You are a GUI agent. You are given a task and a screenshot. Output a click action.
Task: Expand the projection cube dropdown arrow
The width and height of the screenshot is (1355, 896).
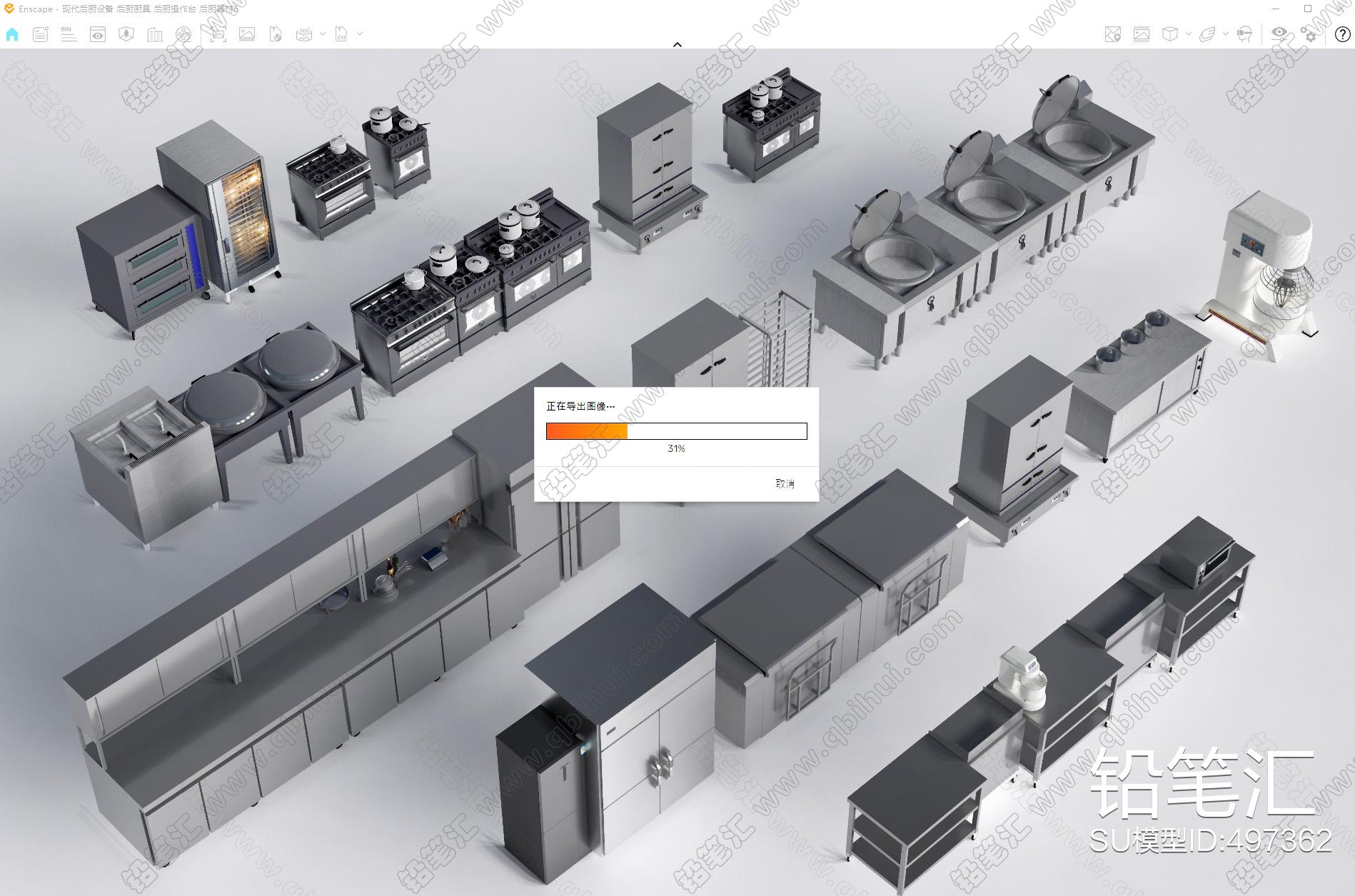click(x=1189, y=34)
